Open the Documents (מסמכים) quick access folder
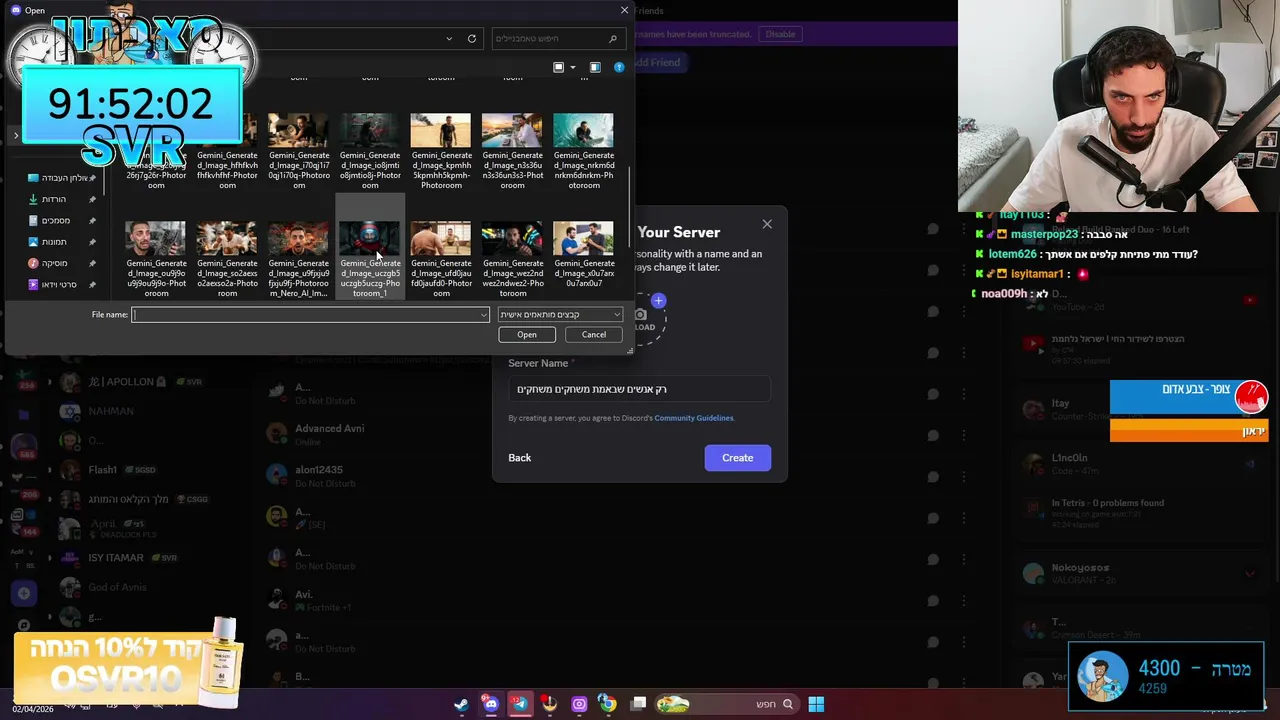Screen dimensions: 1280x720 [x=50, y=220]
